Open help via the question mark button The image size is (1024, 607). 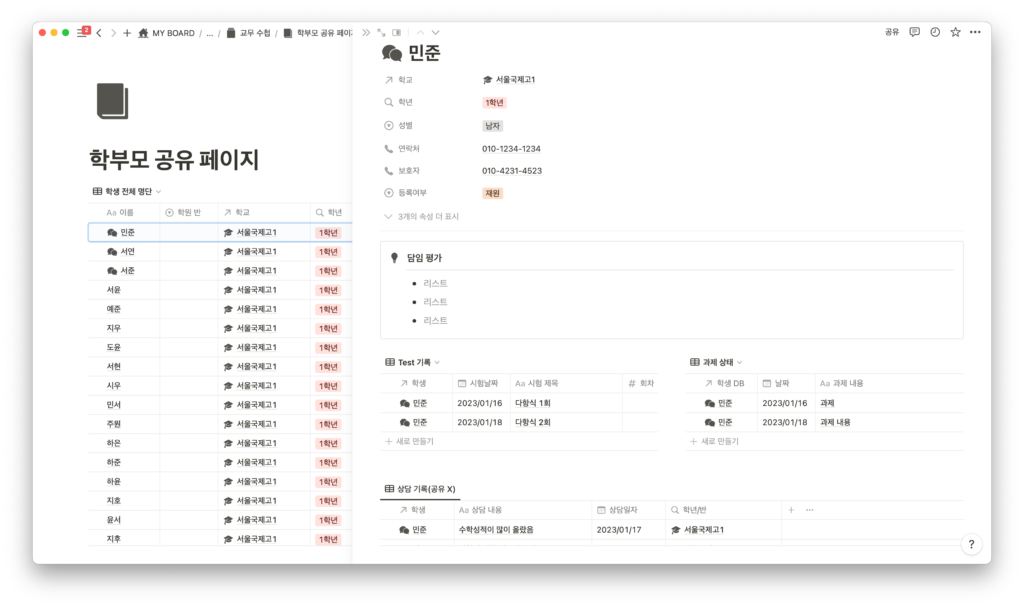970,544
